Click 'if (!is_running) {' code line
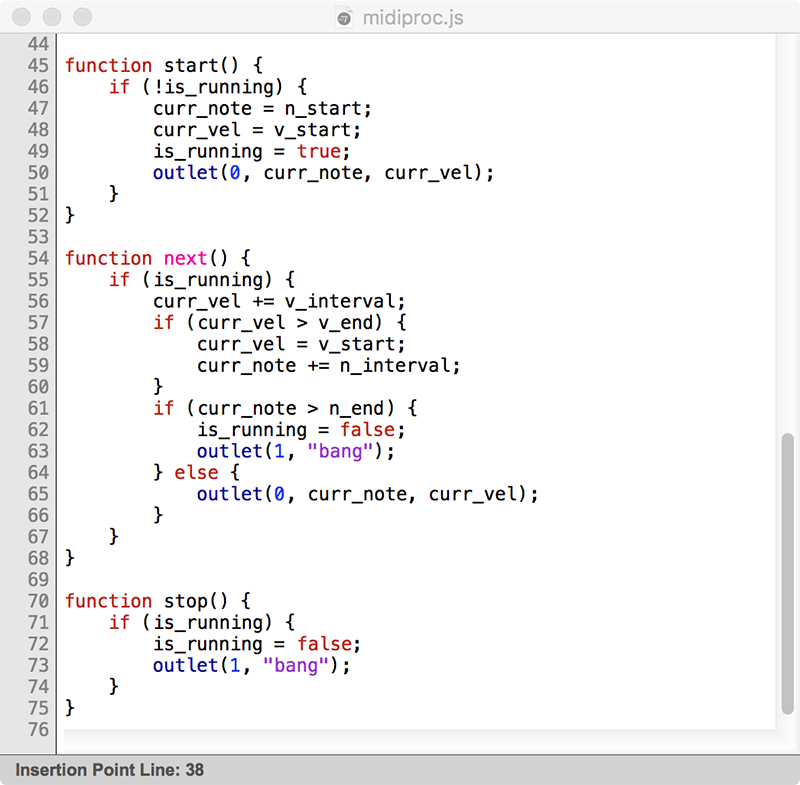 point(208,87)
